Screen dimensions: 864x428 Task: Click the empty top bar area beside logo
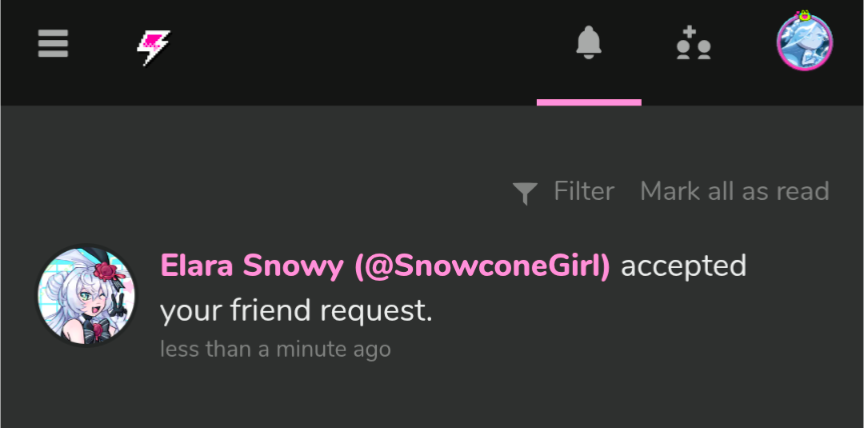pos(360,45)
